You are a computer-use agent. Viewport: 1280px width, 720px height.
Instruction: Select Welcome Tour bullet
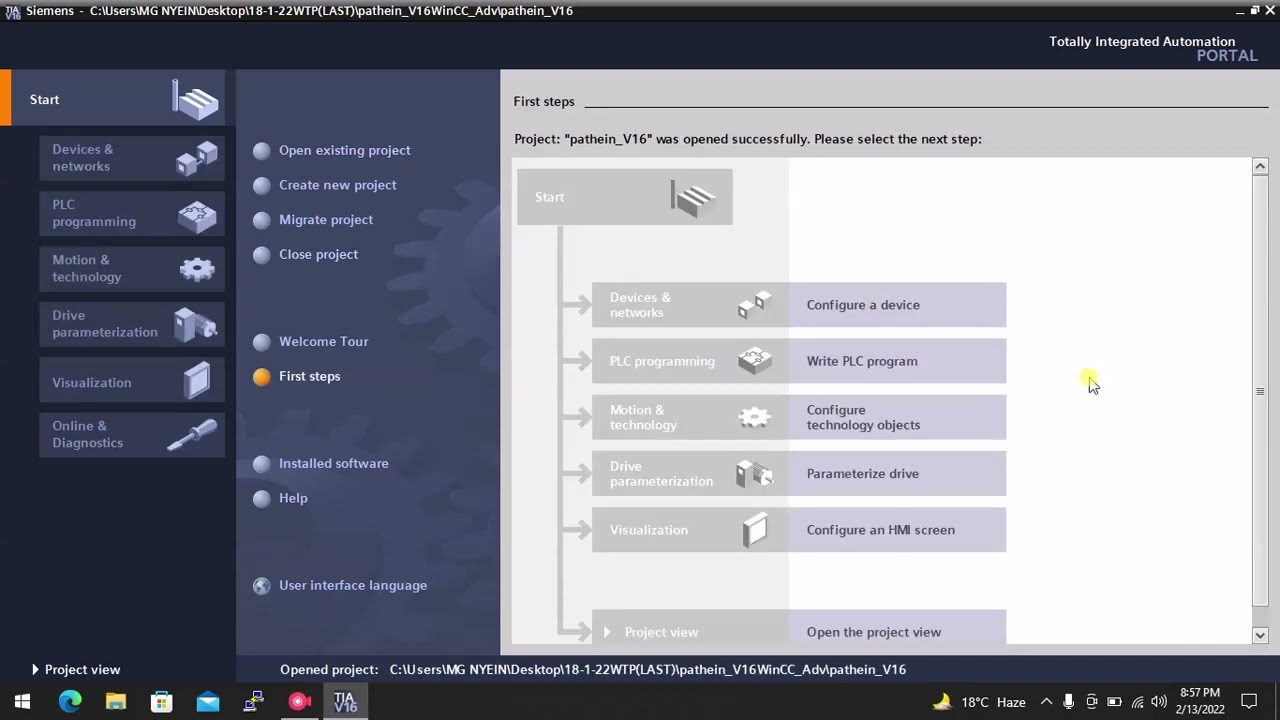[x=262, y=342]
